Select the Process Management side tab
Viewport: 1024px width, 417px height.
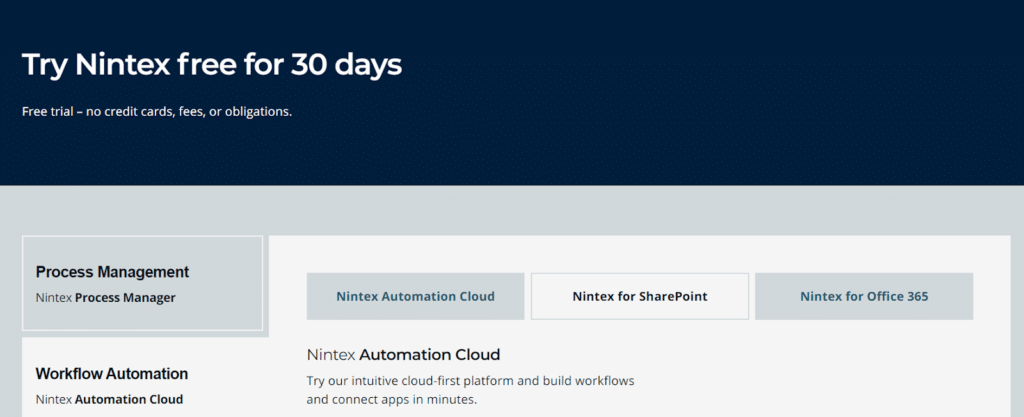click(142, 284)
